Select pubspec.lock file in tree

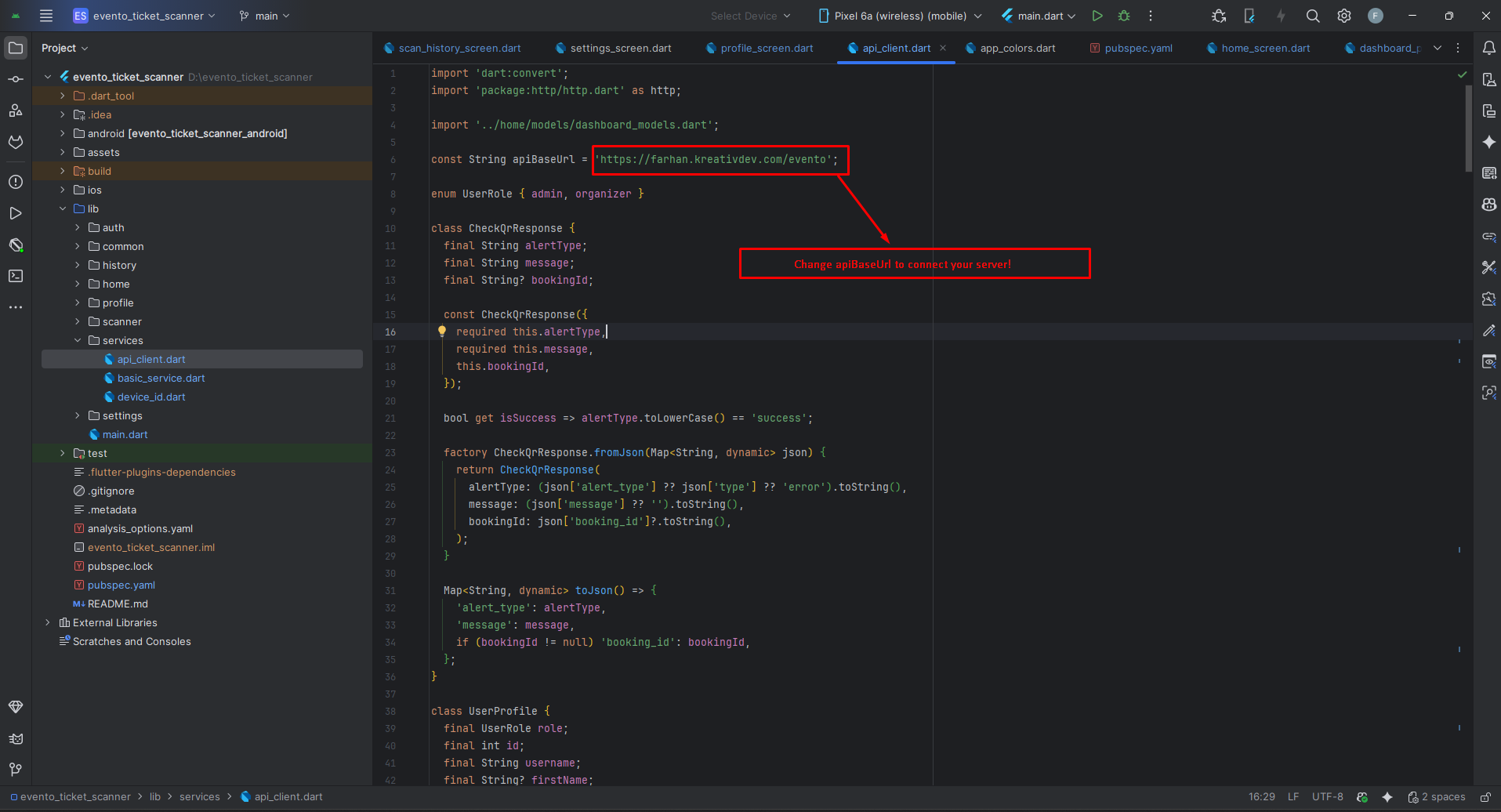pos(120,566)
